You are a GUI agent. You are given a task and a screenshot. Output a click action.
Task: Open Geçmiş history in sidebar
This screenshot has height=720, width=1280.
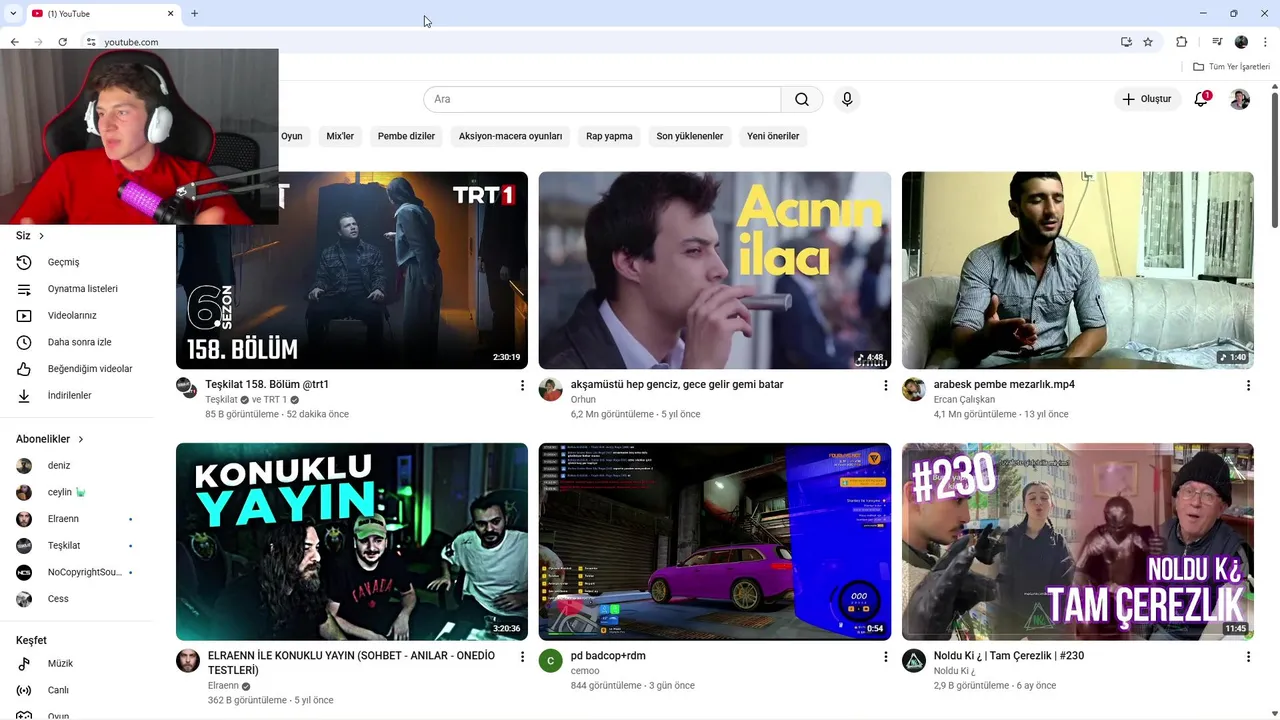point(76,262)
